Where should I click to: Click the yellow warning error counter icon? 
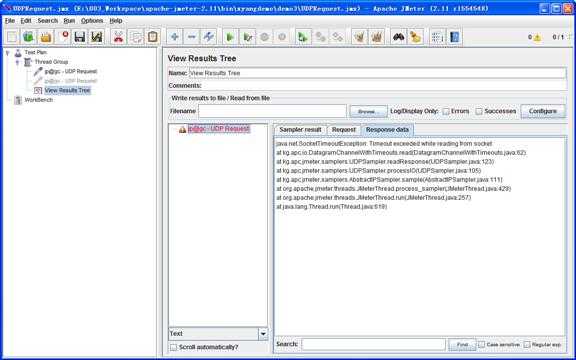coord(537,37)
